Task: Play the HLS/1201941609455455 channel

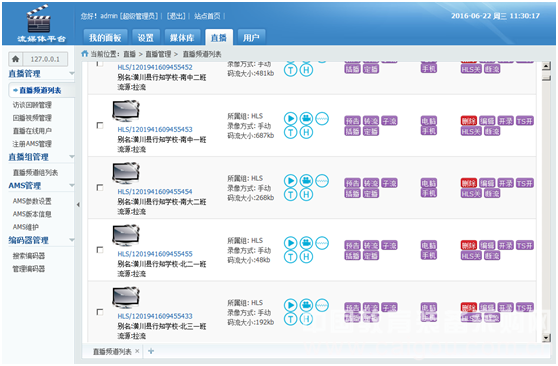Action: click(x=290, y=243)
